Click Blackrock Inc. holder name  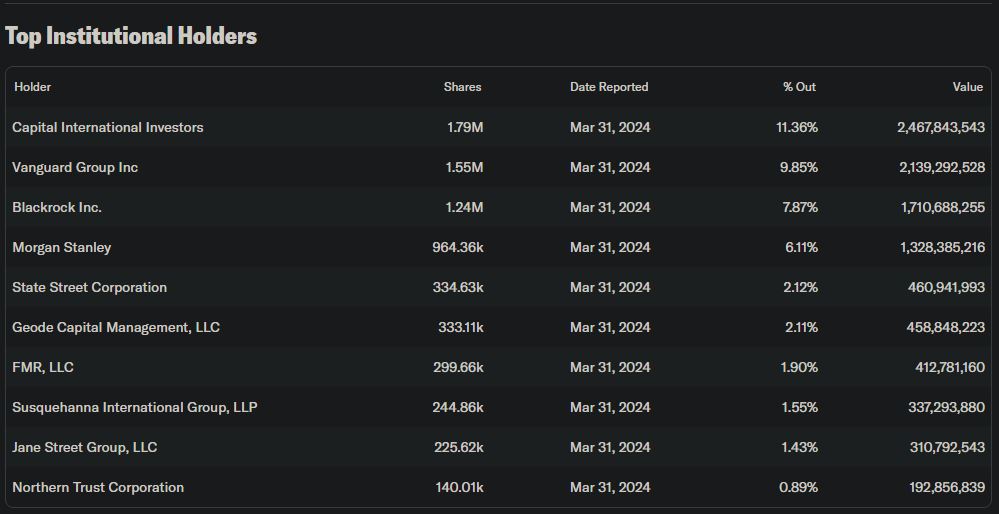coord(57,207)
